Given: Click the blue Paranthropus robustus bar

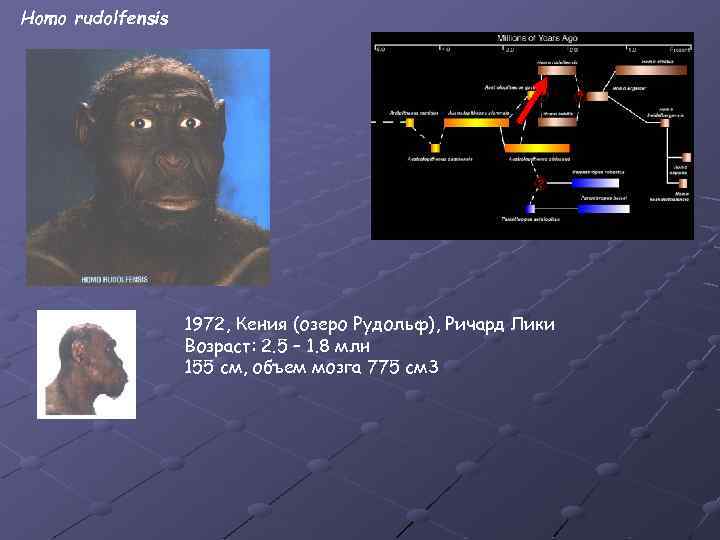Looking at the screenshot, I should point(595,183).
